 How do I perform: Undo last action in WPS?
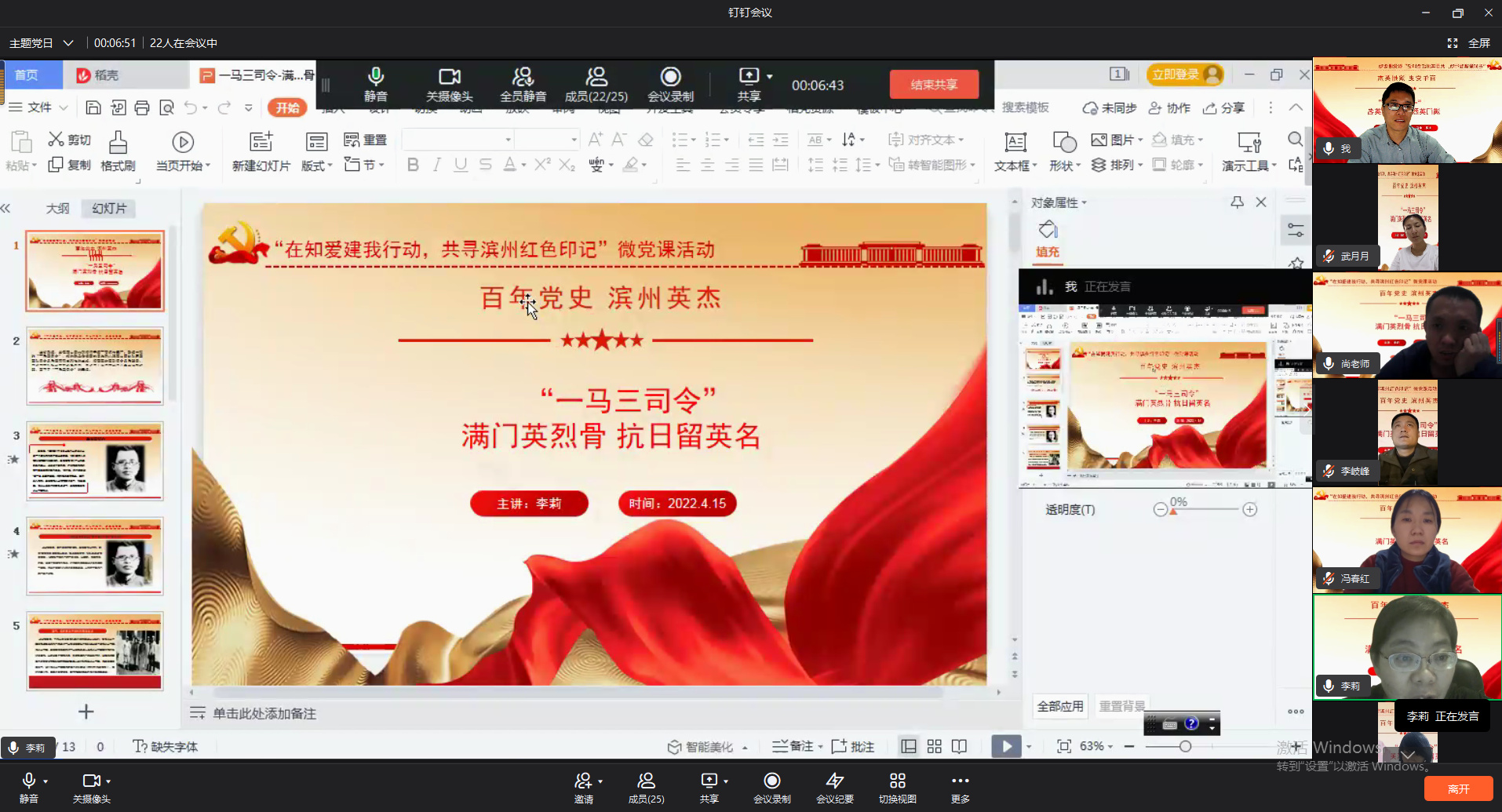tap(191, 107)
